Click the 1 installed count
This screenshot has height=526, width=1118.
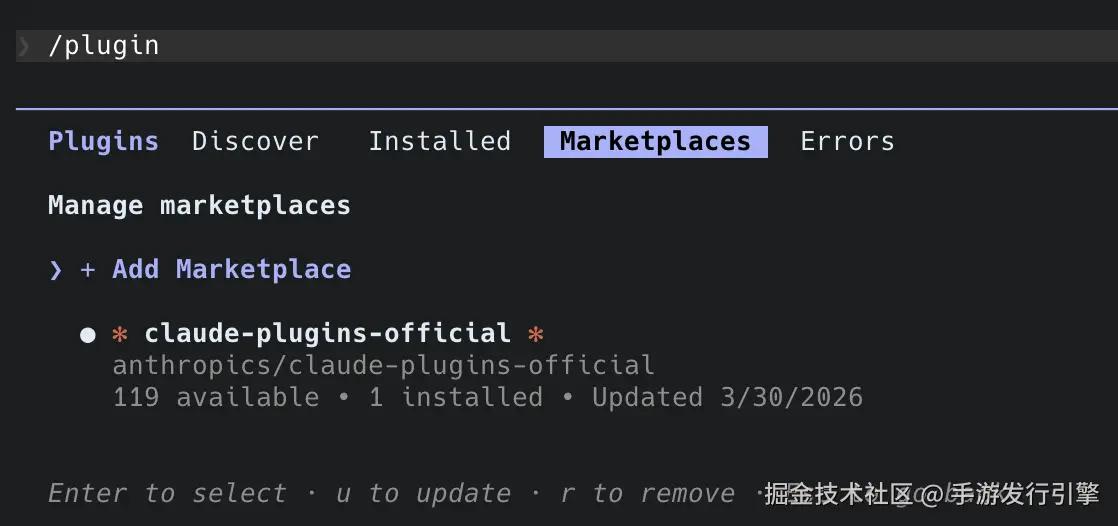(455, 398)
